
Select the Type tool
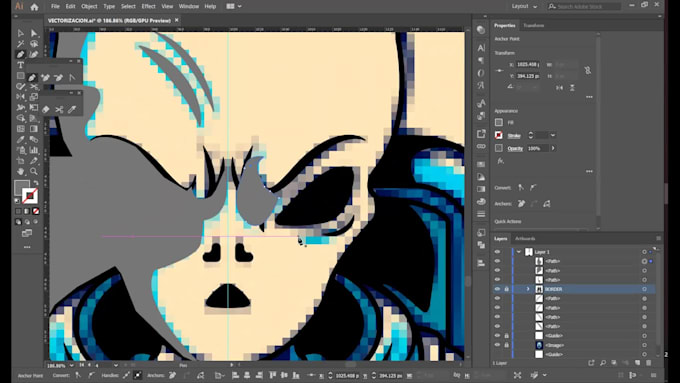[20, 65]
